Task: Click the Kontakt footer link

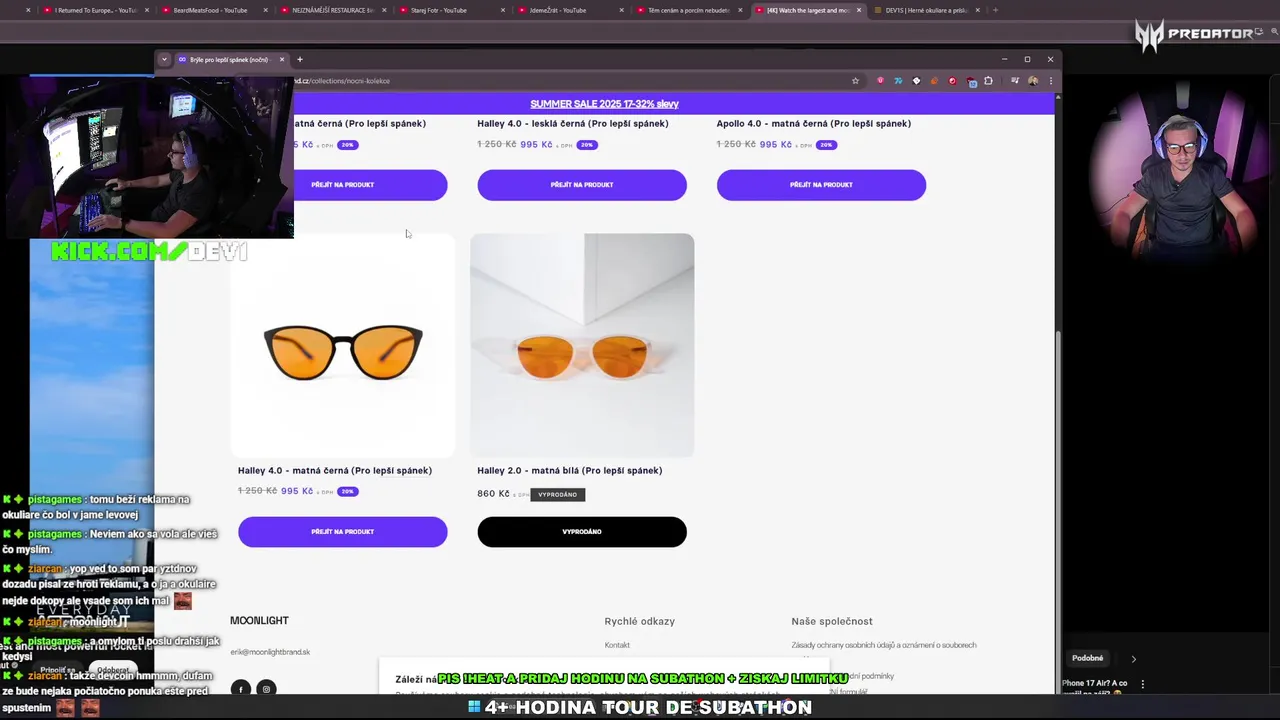Action: [617, 645]
